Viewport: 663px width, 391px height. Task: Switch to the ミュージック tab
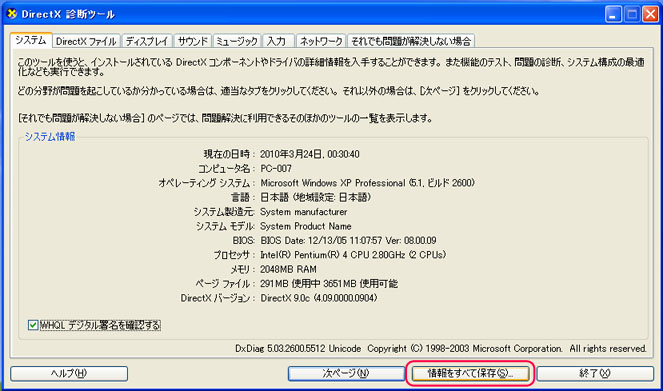[237, 41]
